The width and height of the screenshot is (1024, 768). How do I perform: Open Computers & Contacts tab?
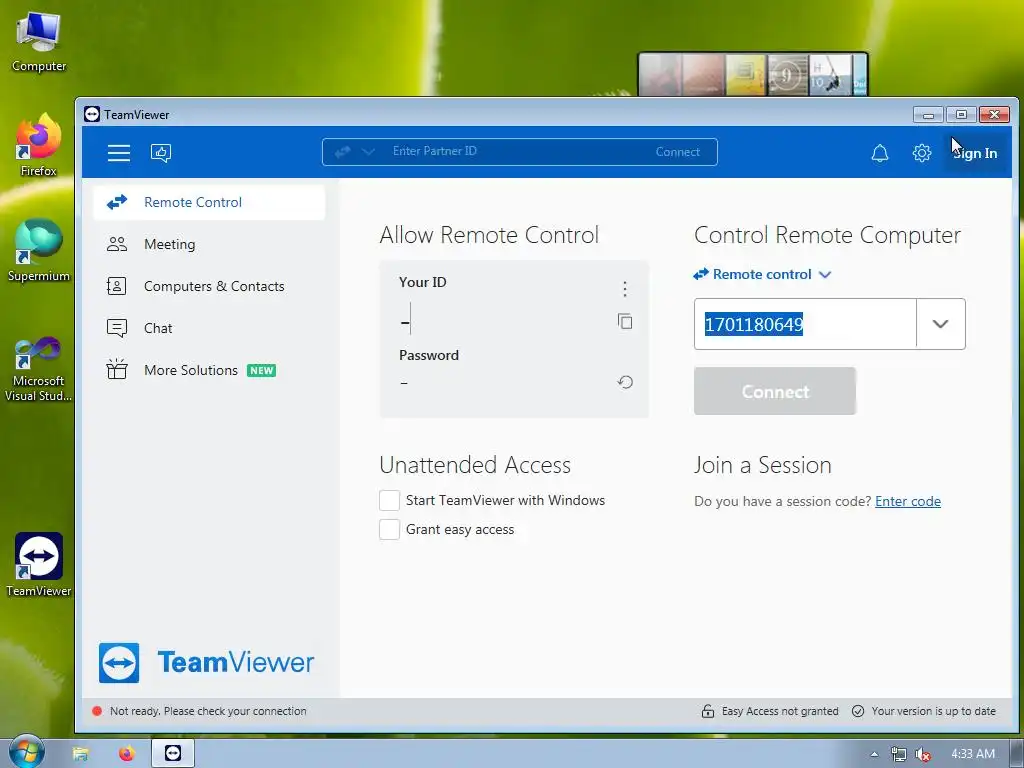coord(209,286)
